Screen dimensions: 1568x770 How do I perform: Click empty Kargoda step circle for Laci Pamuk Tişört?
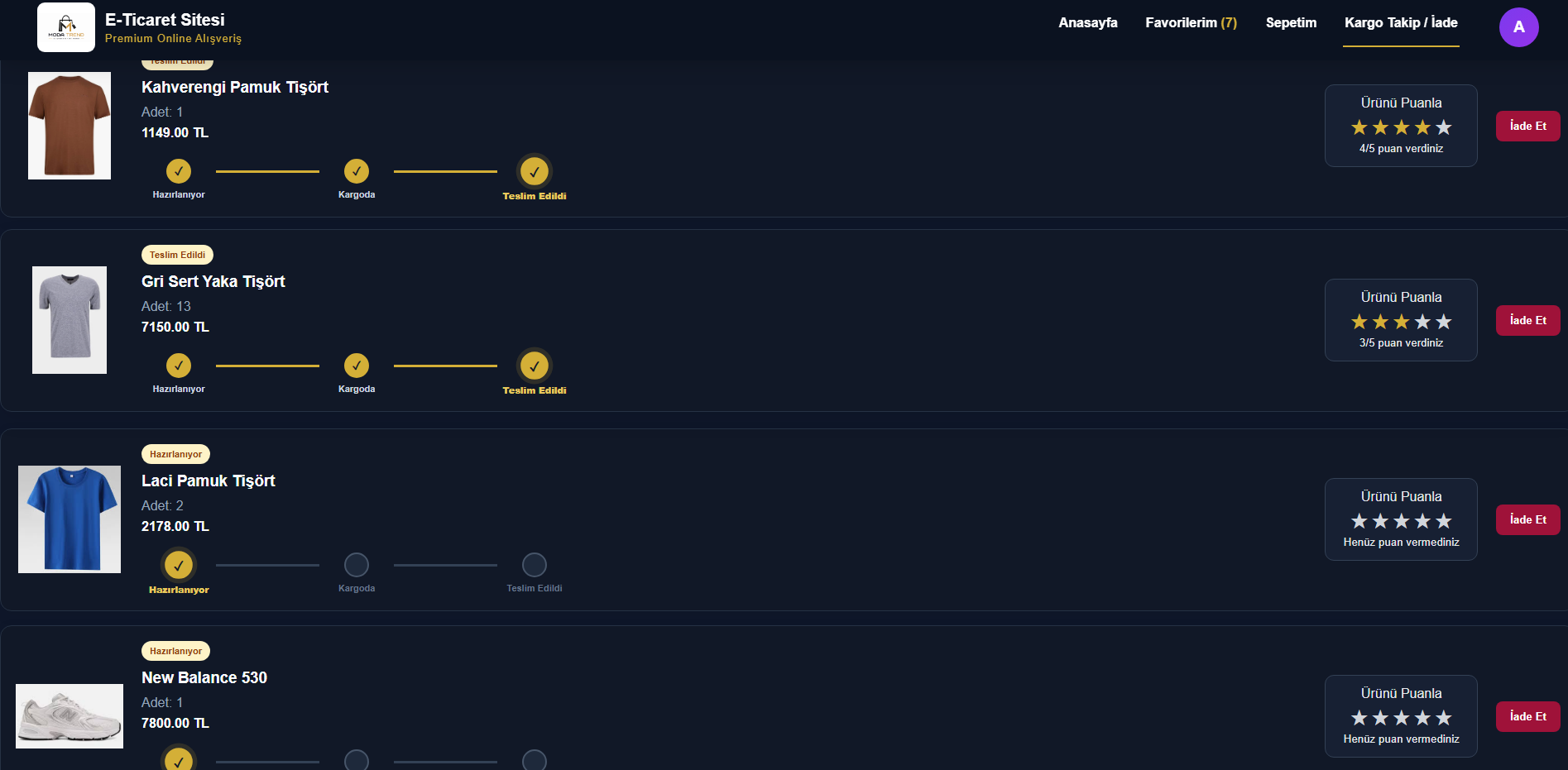click(x=357, y=565)
